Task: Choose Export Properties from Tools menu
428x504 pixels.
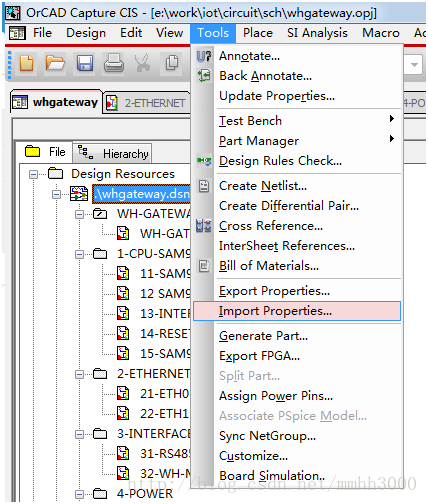Action: 297,291
